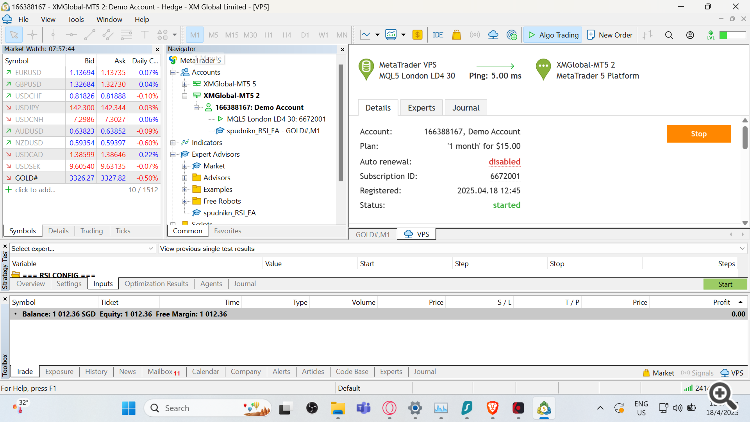The image size is (750, 422).
Task: Collapse the Accounts tree node
Action: click(x=173, y=73)
